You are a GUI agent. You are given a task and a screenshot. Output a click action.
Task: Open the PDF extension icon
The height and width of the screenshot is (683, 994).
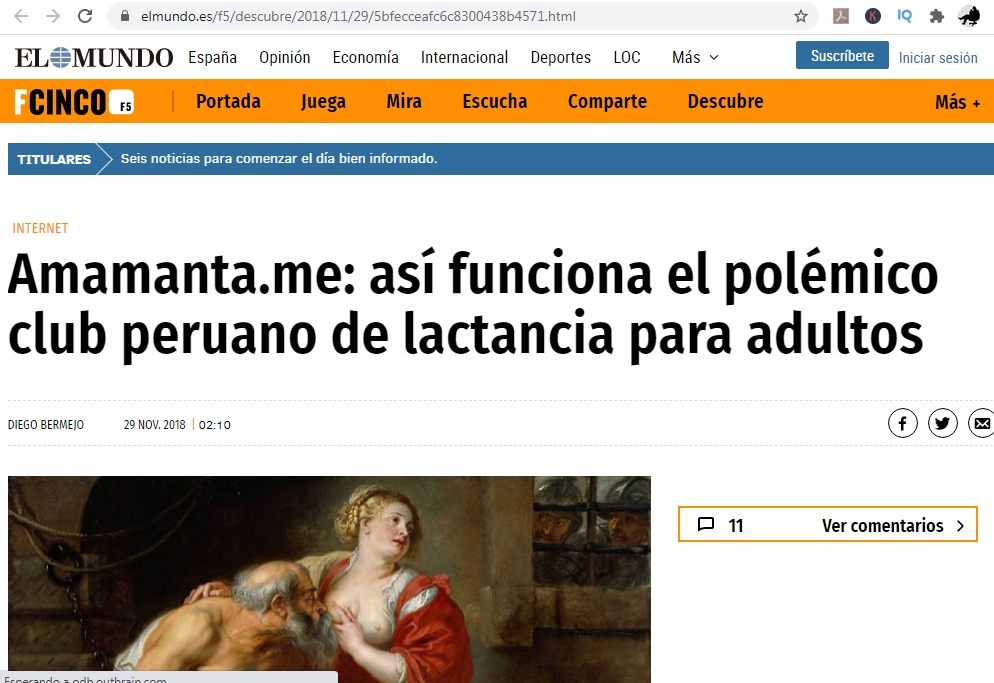[841, 16]
